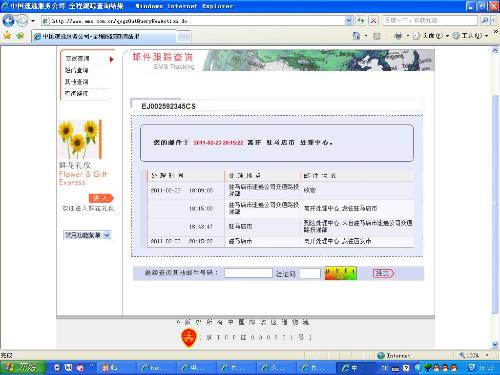Click the Stop loading red X icon
The height and width of the screenshot is (375, 500).
coord(374,21)
